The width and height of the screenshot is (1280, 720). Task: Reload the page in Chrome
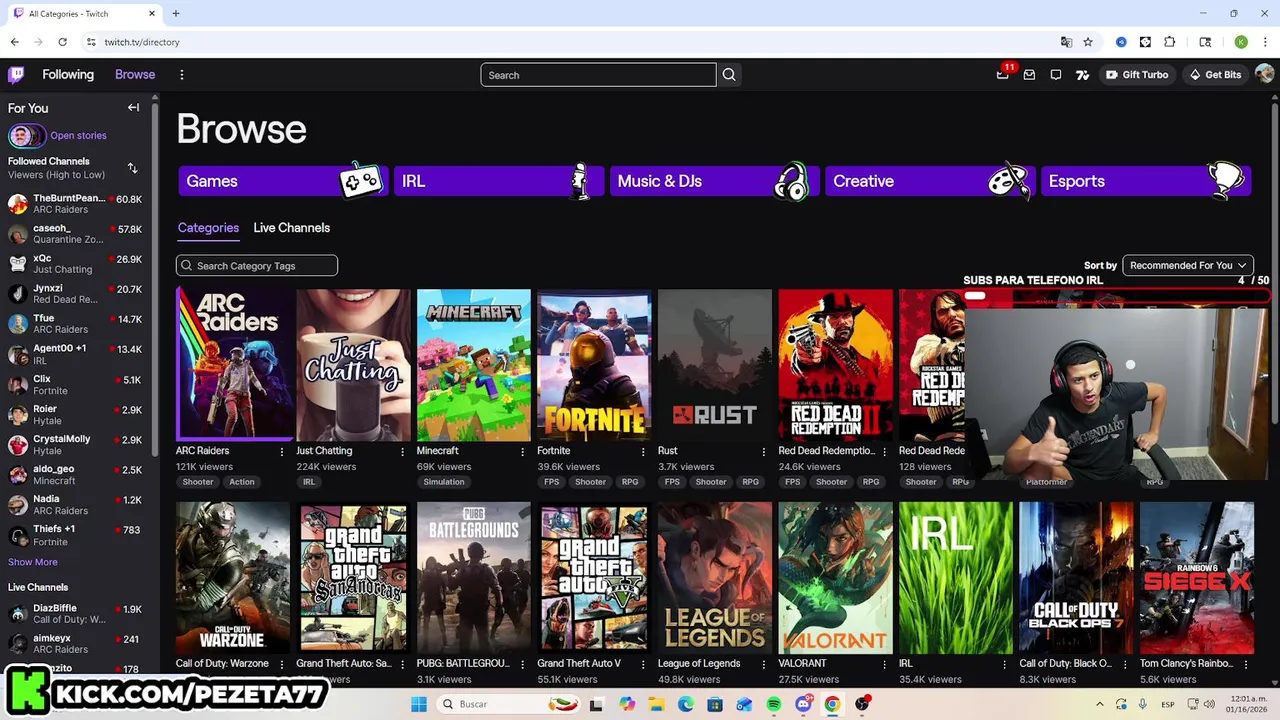pos(62,42)
